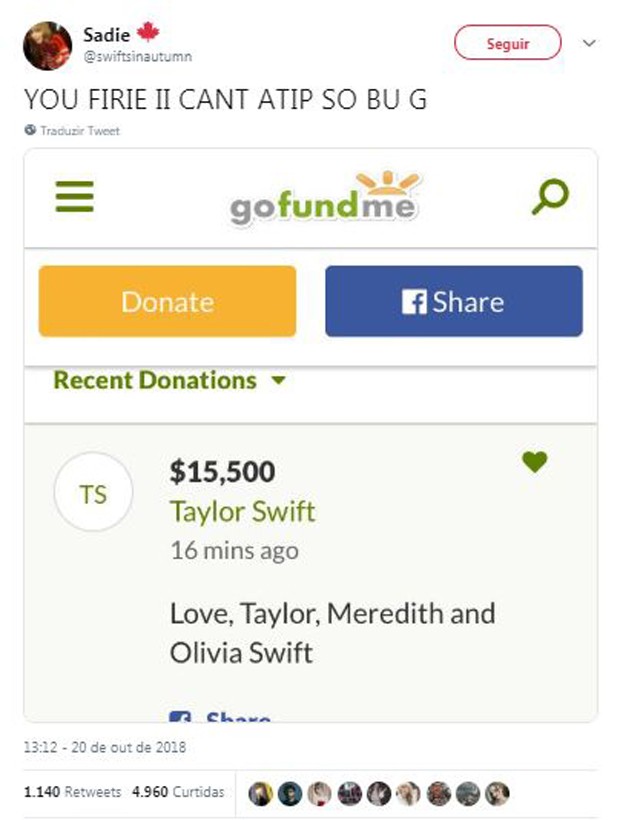Screen dimensions: 620x820
Task: Click the last liker avatar in the row
Action: (497, 793)
